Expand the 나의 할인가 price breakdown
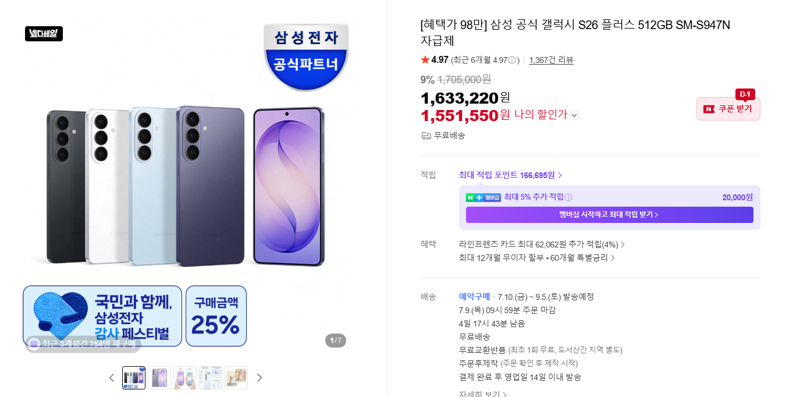 click(x=574, y=115)
